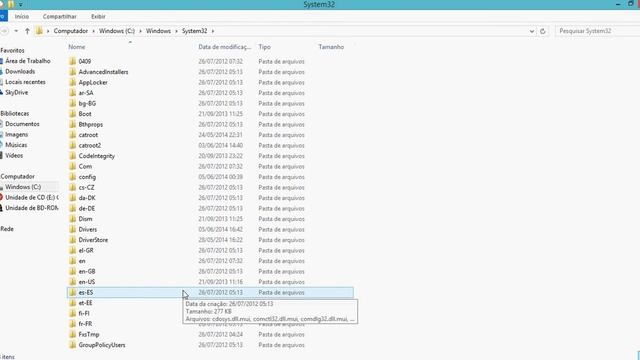Select Windows (C:) drive in navigation pane
640x360 pixels.
(23, 187)
